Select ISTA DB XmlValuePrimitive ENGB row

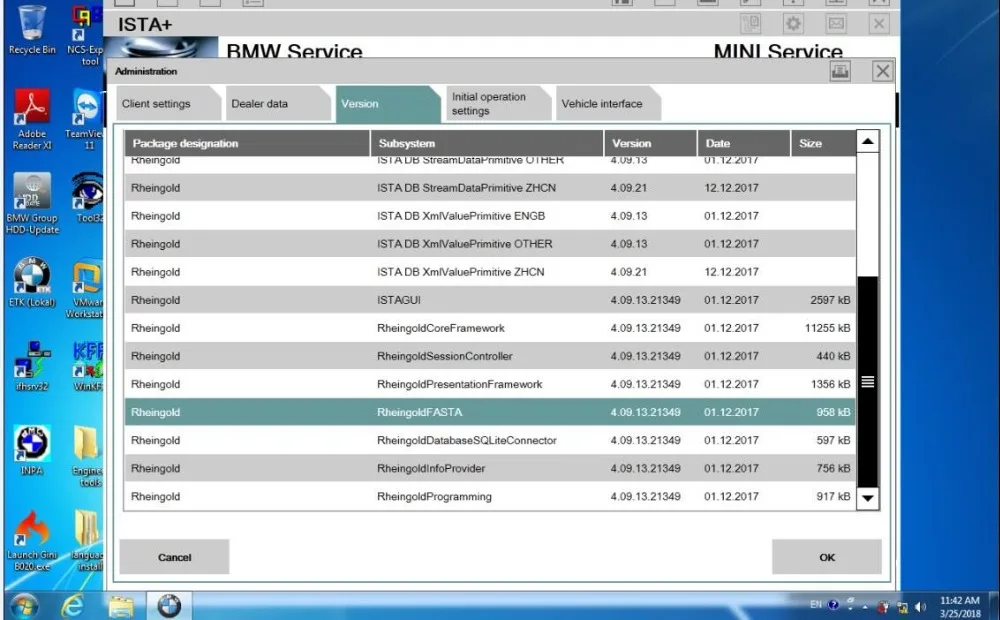click(x=490, y=216)
